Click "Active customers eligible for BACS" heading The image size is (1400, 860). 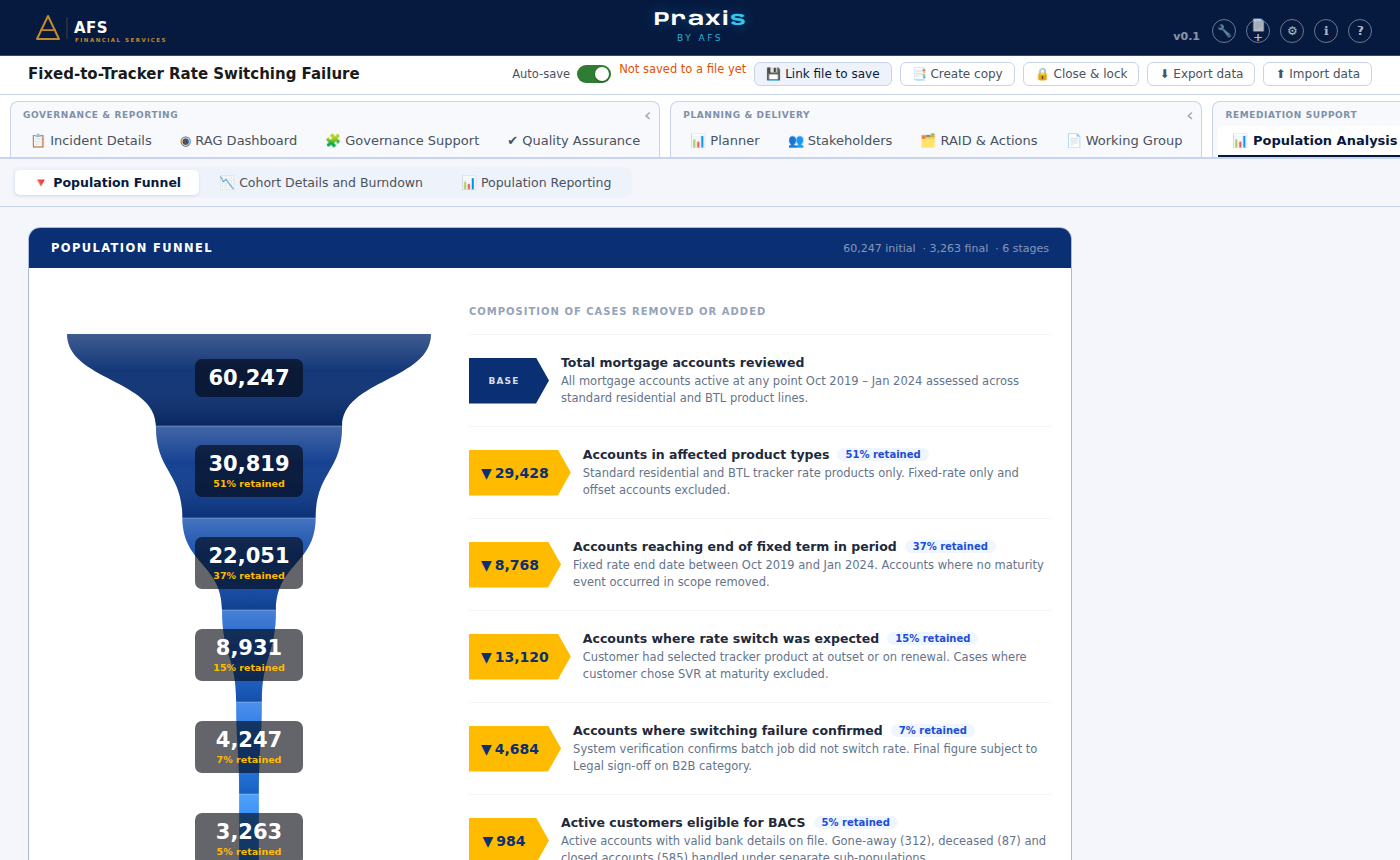[683, 823]
